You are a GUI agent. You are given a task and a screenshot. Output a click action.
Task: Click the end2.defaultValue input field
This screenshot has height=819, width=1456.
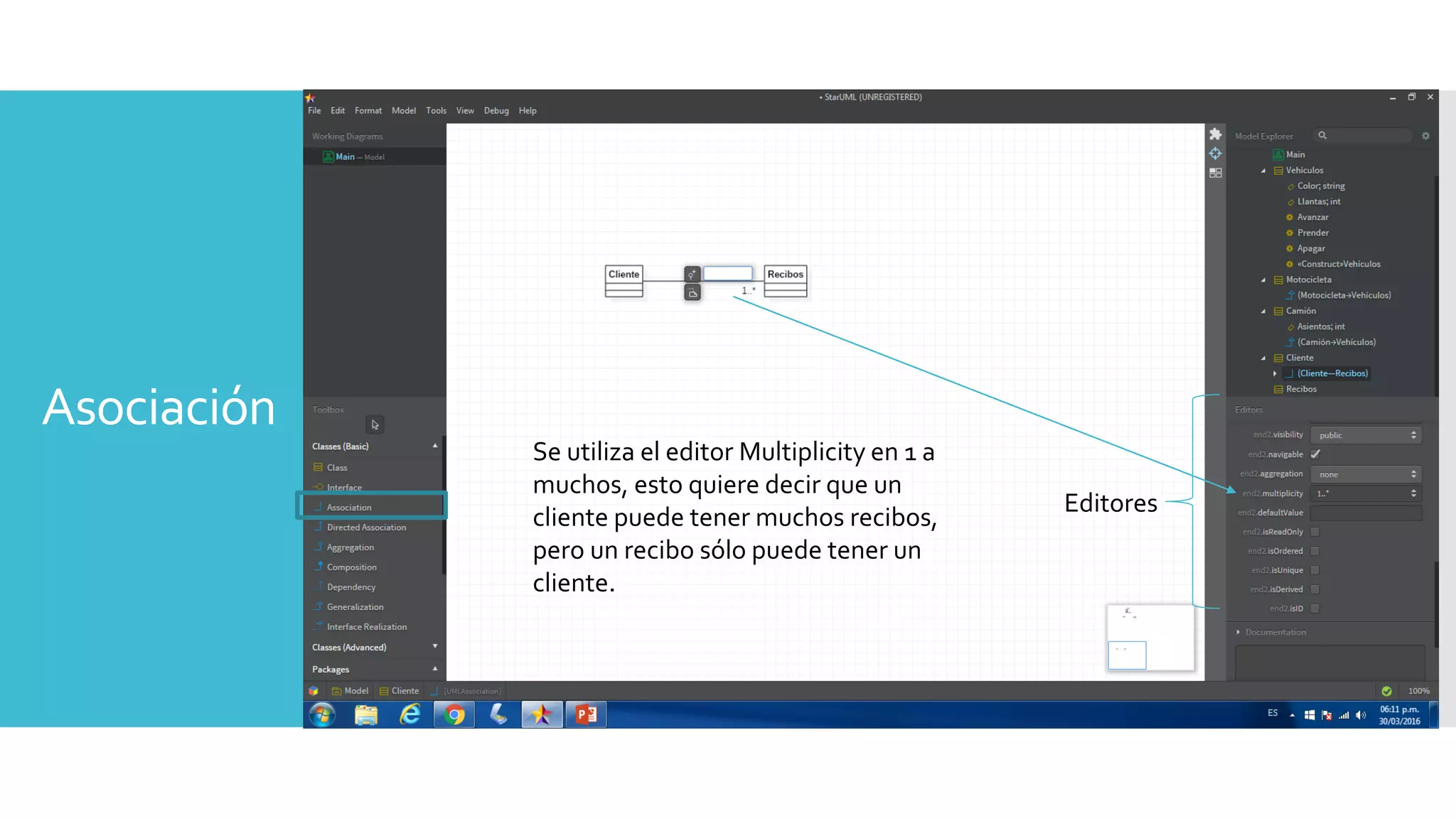(x=1366, y=513)
